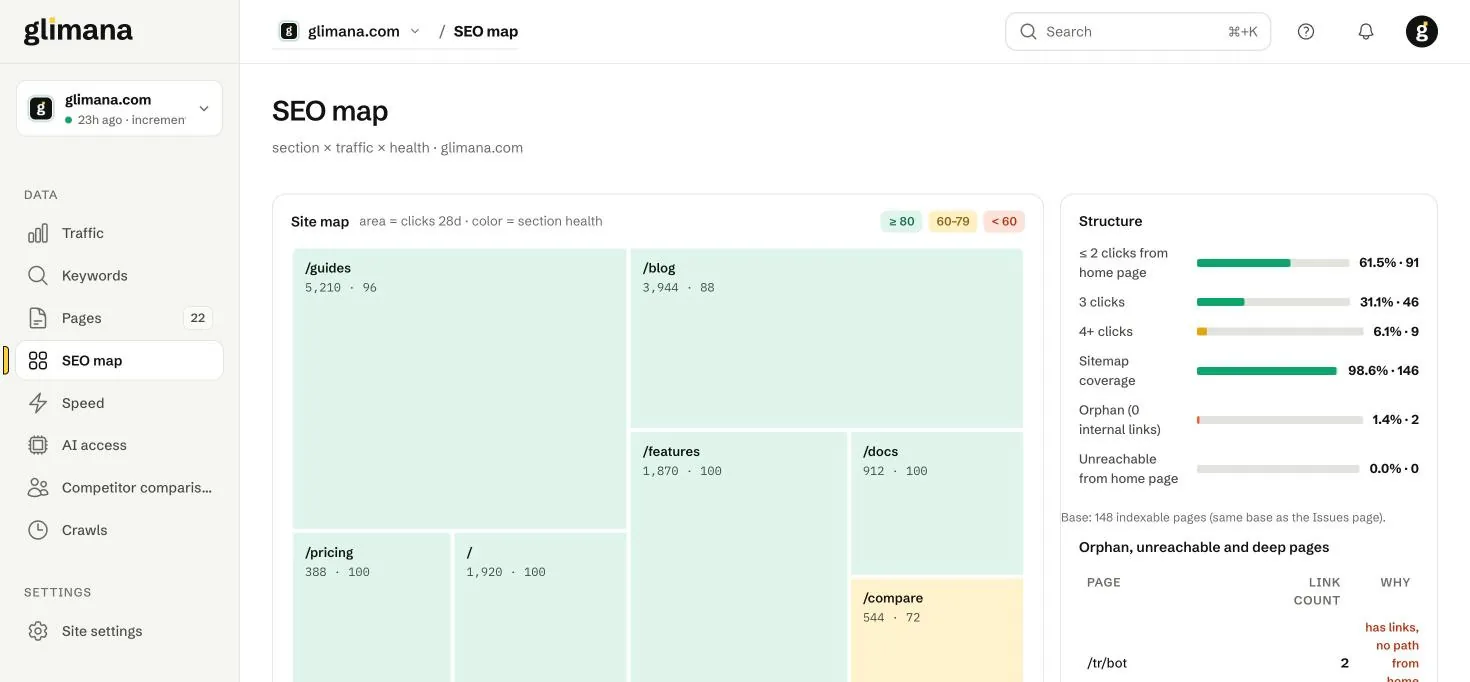Click the green ≥ 80 legend swatch
The height and width of the screenshot is (682, 1470).
click(x=901, y=221)
